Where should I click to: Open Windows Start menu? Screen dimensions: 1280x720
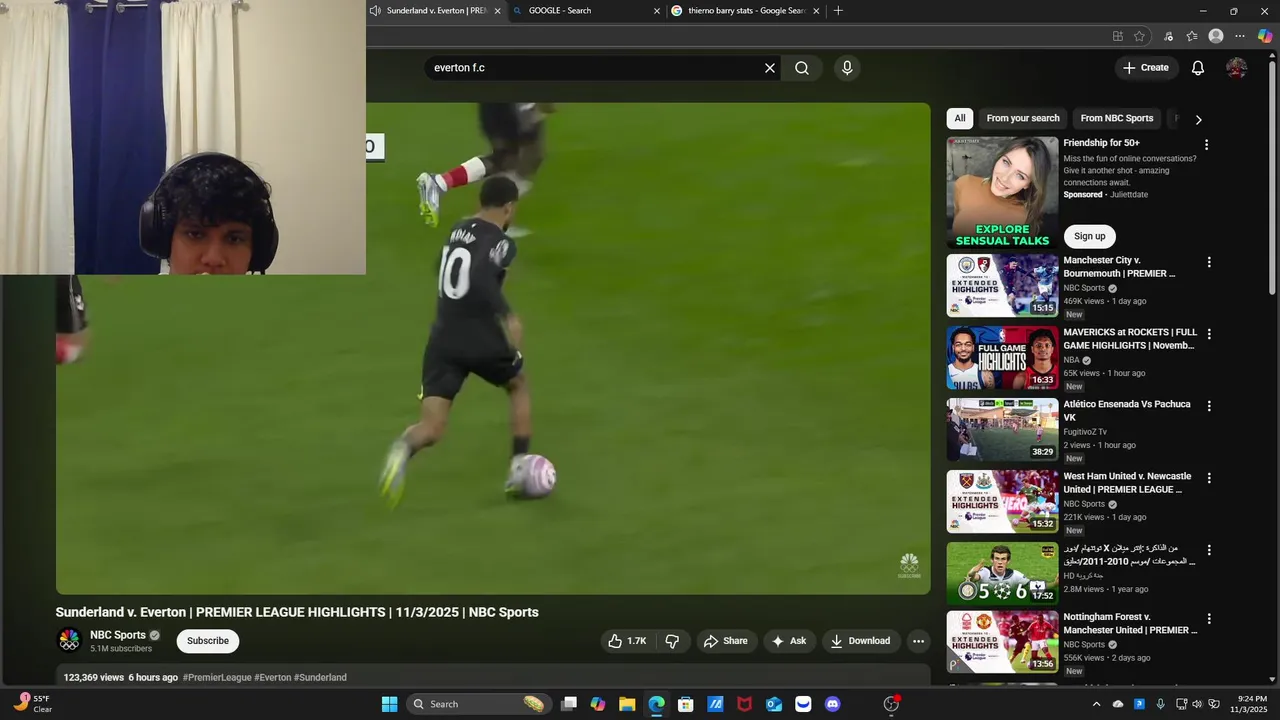tap(390, 704)
